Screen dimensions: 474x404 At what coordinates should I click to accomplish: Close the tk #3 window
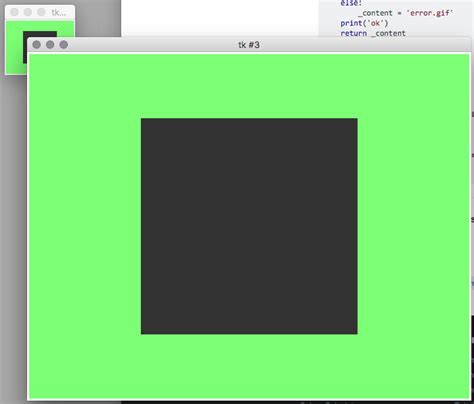37,45
